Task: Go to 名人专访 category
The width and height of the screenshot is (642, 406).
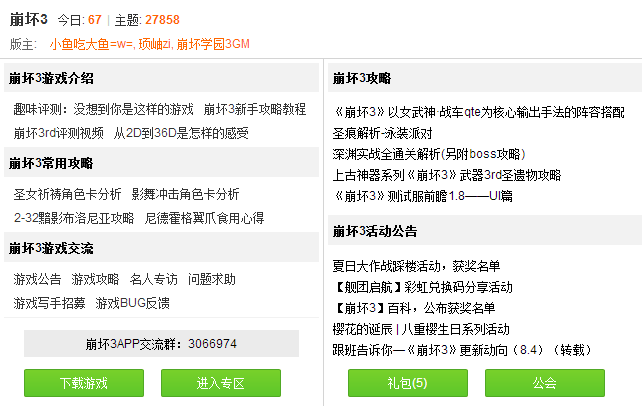Action: [x=153, y=279]
